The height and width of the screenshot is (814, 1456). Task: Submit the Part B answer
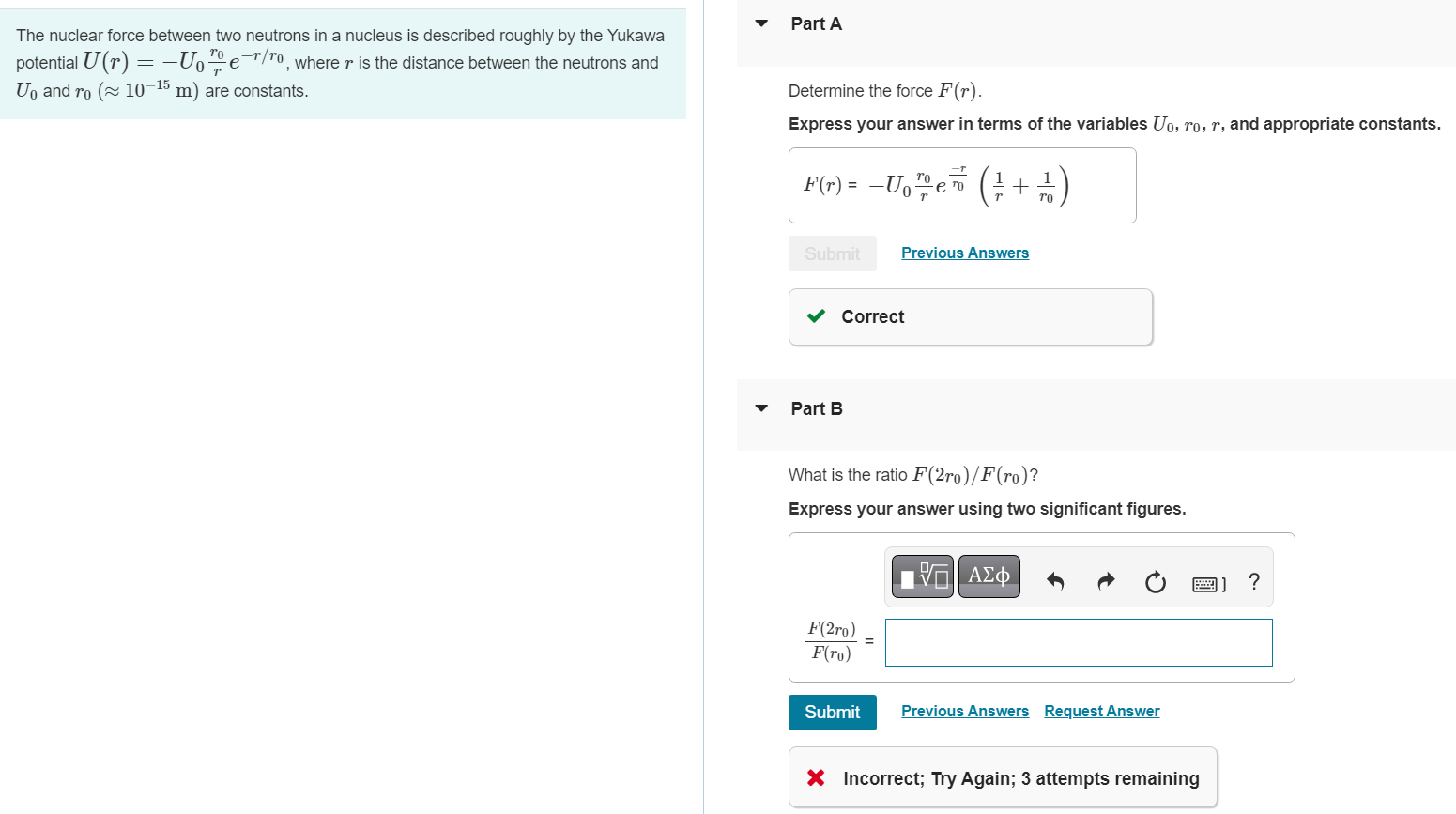(x=832, y=712)
